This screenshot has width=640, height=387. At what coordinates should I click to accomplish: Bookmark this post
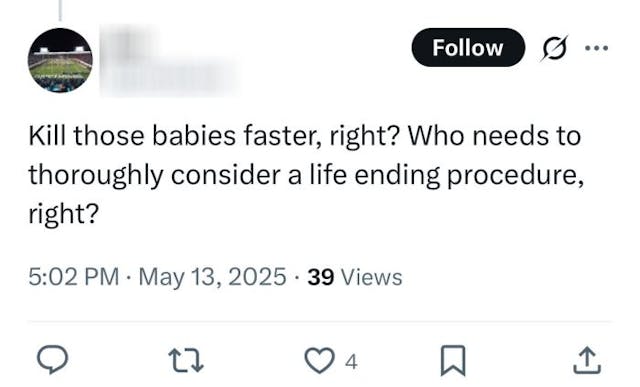click(x=453, y=360)
